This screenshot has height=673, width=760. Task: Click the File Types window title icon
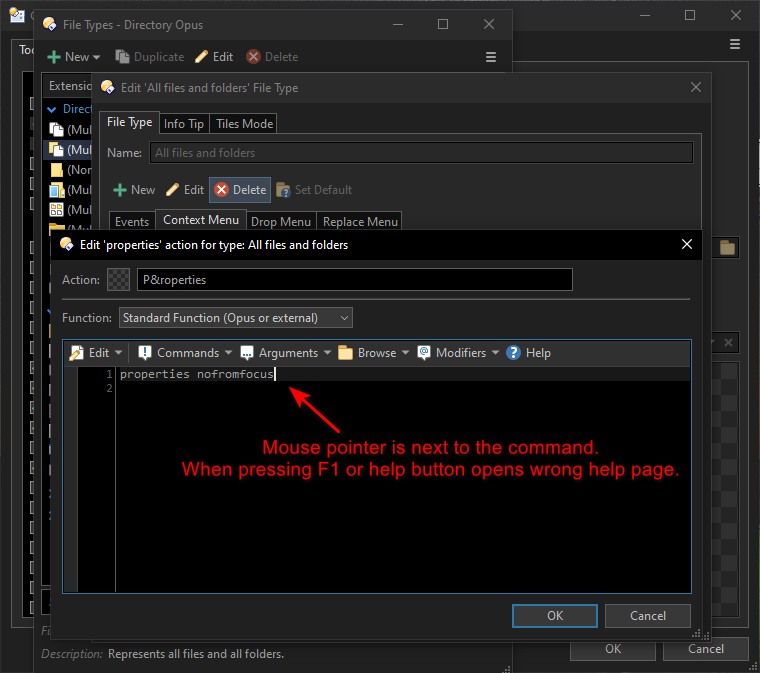pyautogui.click(x=49, y=24)
